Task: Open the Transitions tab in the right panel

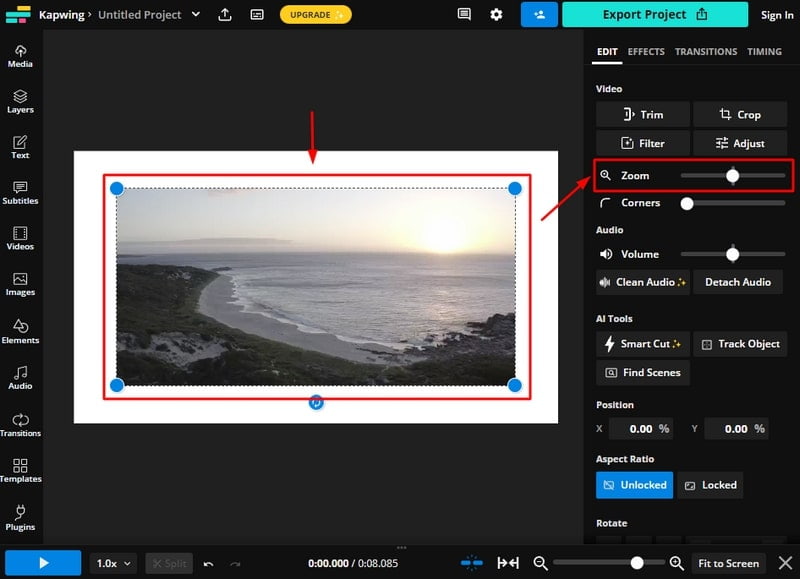Action: pyautogui.click(x=706, y=51)
